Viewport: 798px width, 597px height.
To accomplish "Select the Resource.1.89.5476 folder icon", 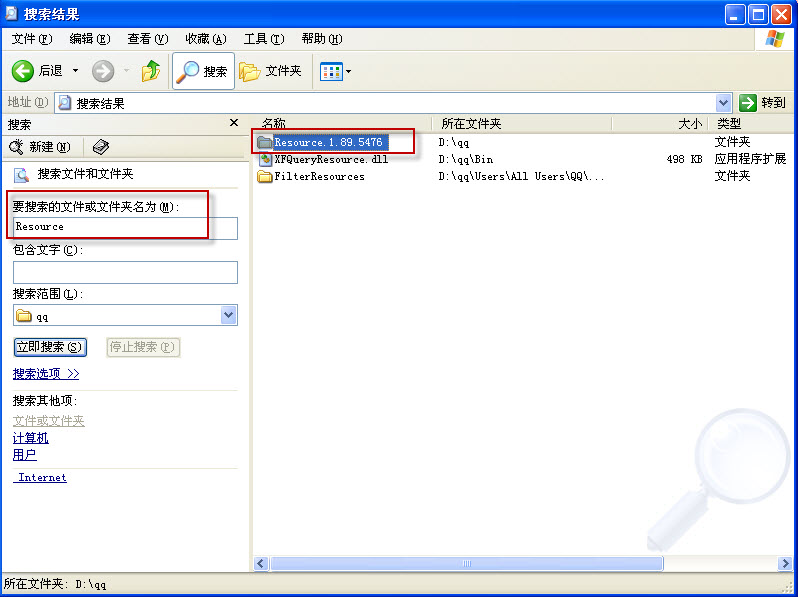I will pyautogui.click(x=265, y=143).
